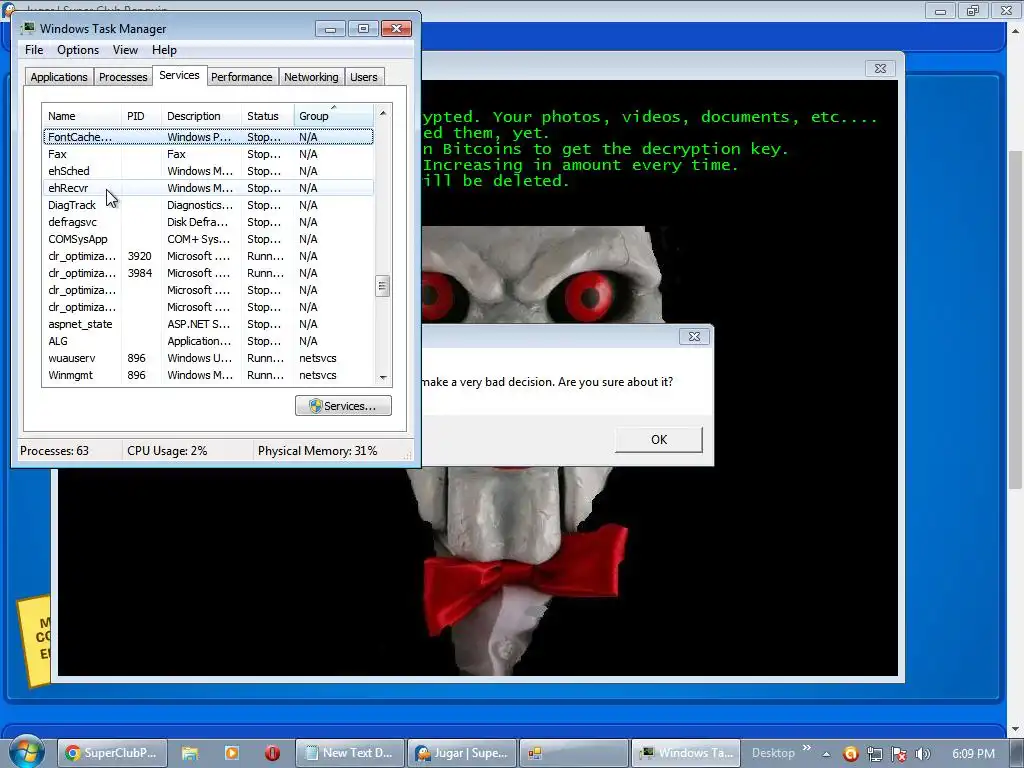Launch Windows Media Player taskbar icon
The height and width of the screenshot is (768, 1024).
231,753
